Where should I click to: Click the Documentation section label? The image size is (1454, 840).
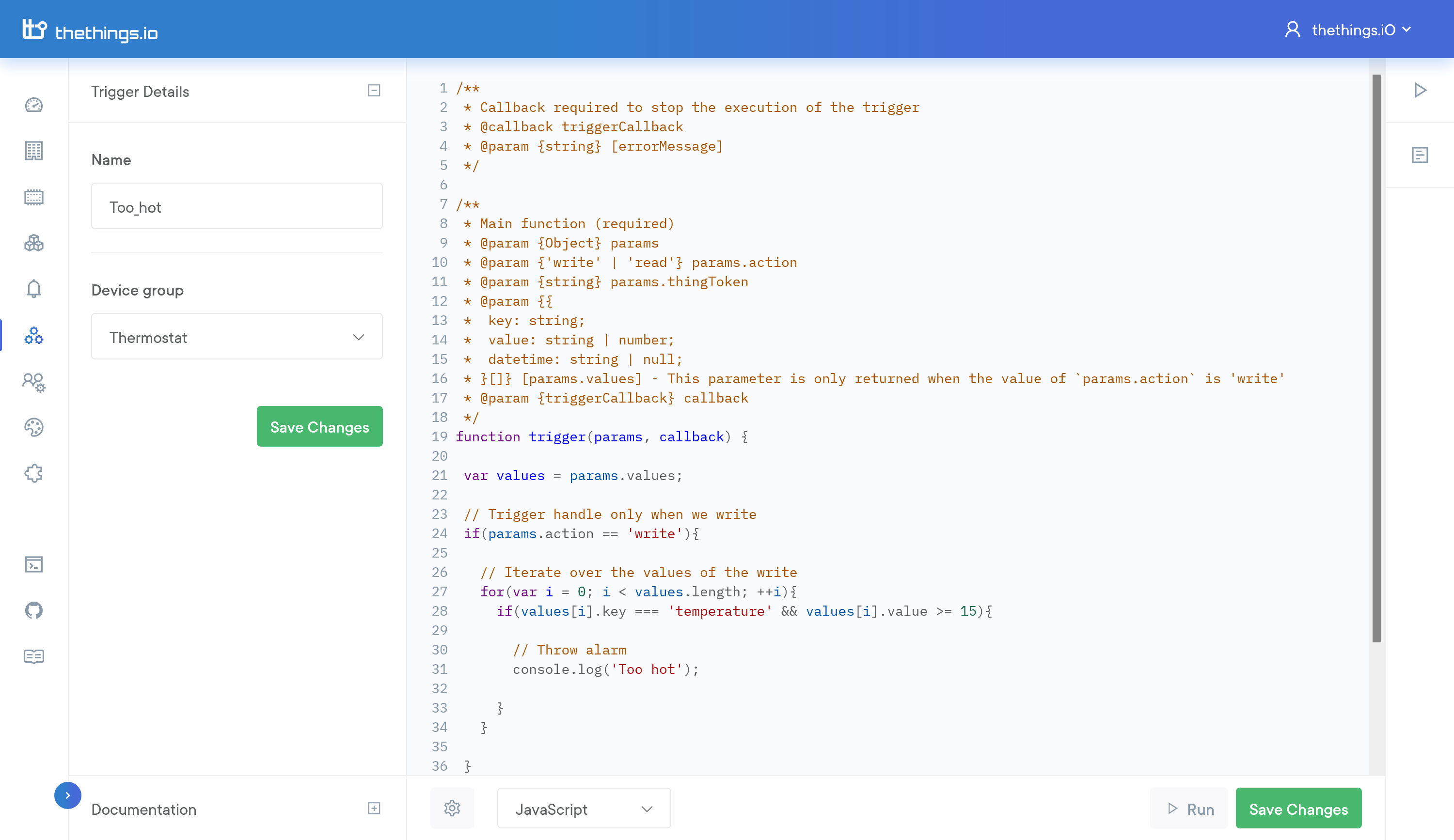[143, 809]
